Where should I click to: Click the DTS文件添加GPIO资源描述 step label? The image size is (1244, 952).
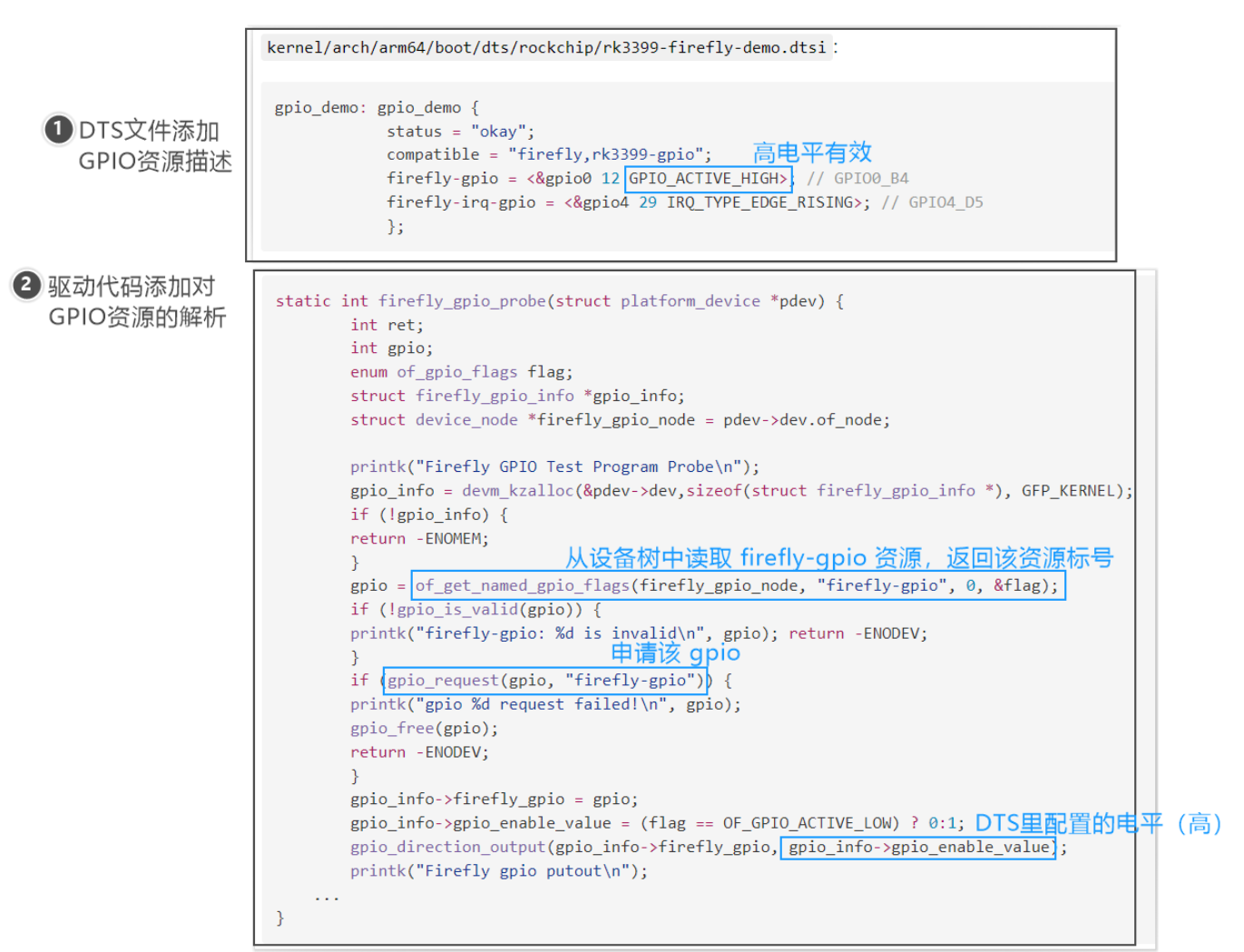coord(154,146)
